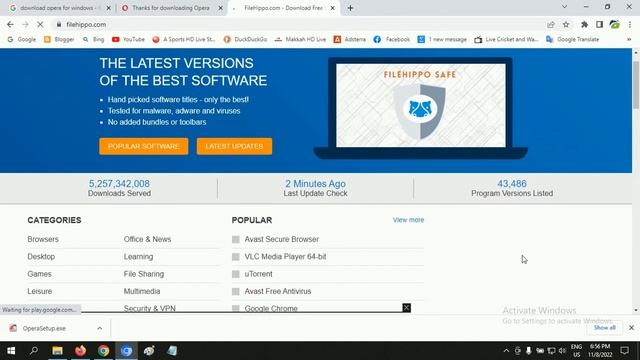
Task: Open the DuckDuckGo bookmark
Action: pyautogui.click(x=245, y=39)
